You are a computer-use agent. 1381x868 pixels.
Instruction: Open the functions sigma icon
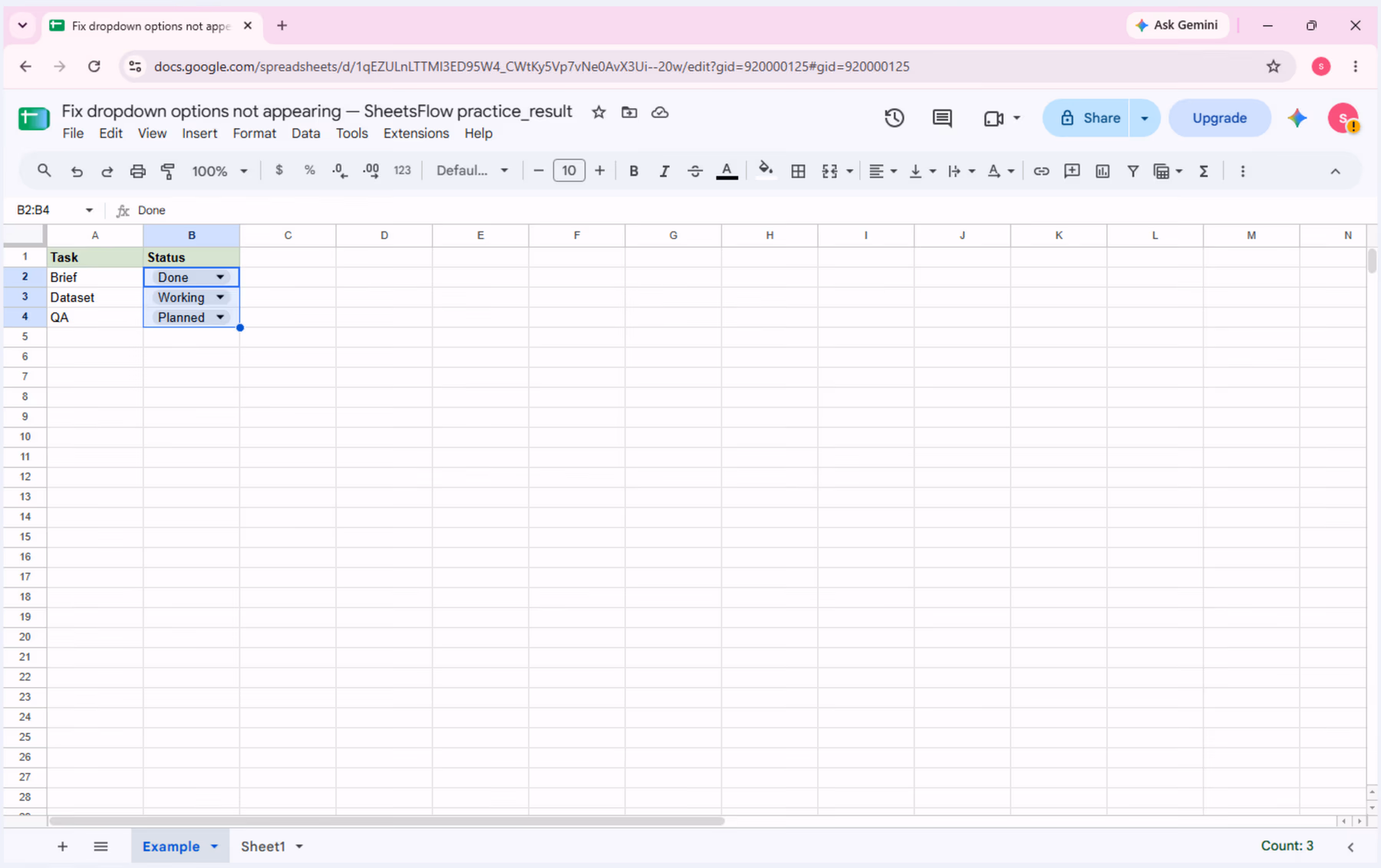point(1204,171)
